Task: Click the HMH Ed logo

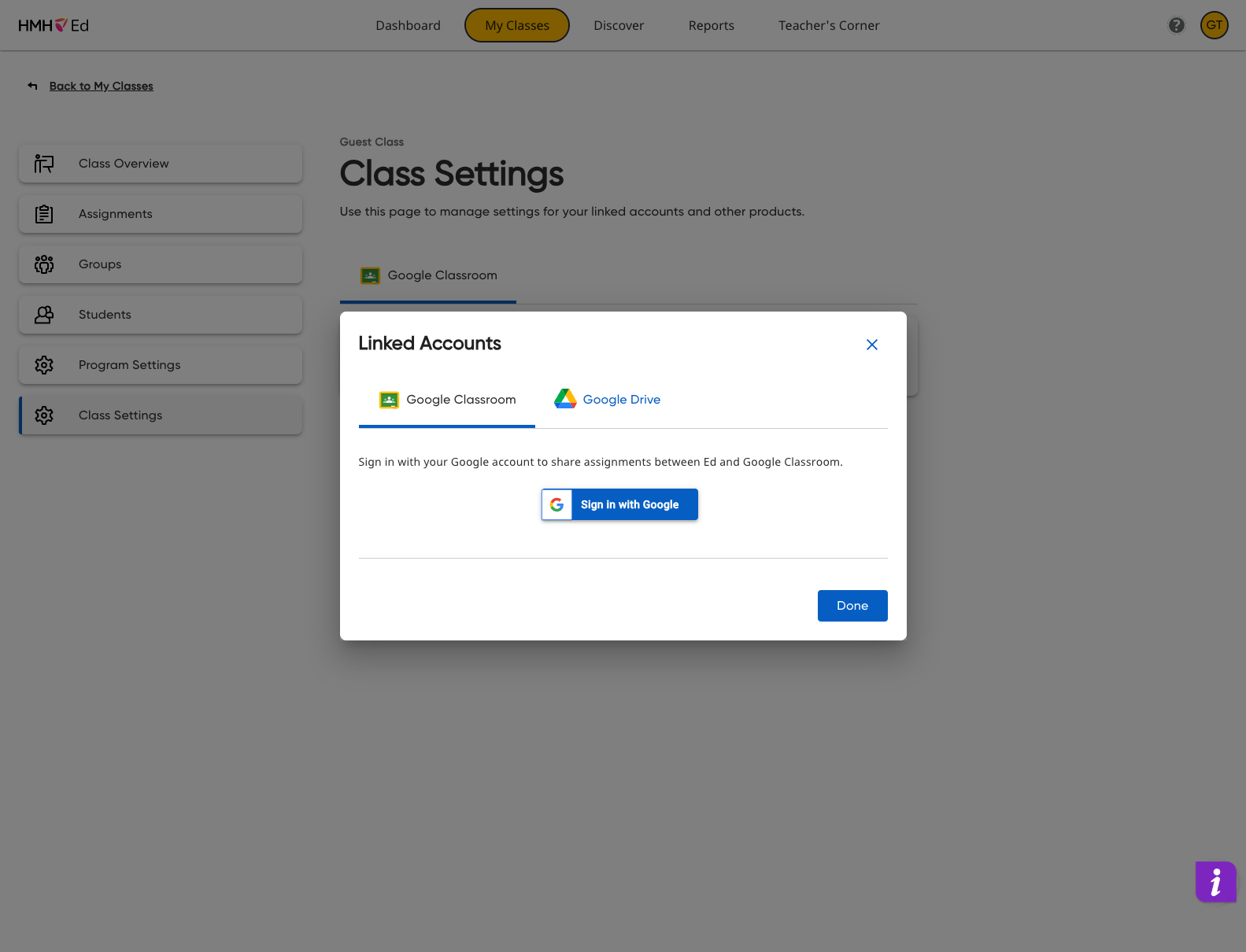Action: [54, 25]
